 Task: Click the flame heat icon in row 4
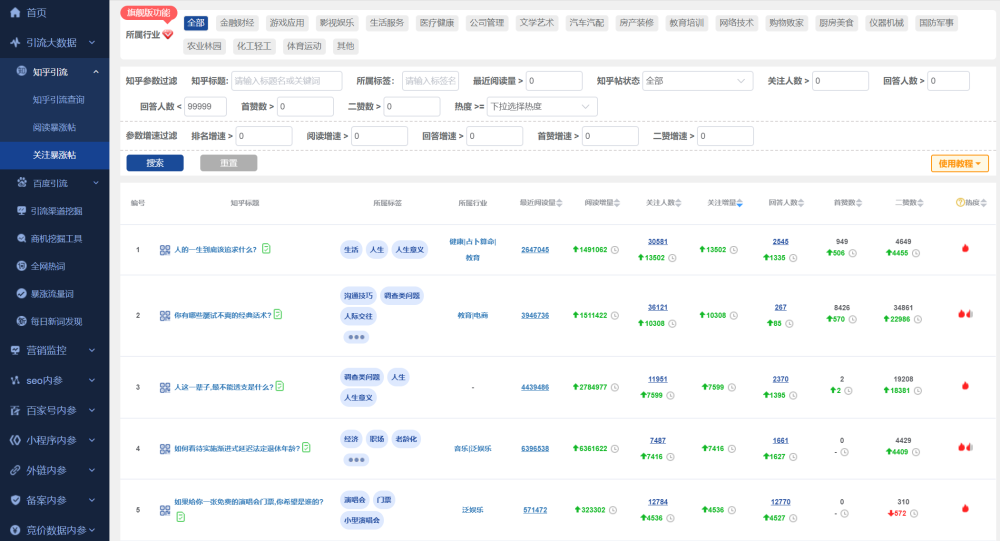point(965,447)
